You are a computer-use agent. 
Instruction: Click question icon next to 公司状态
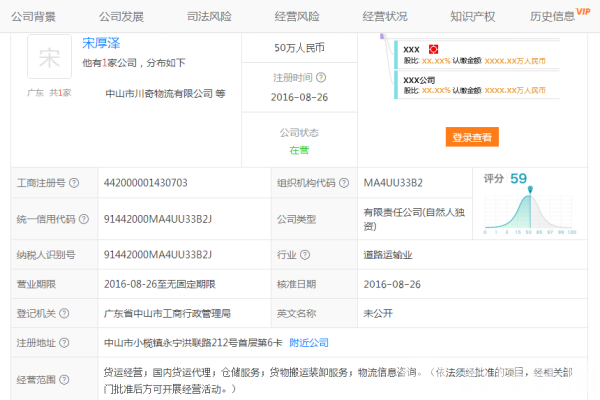(x=324, y=132)
